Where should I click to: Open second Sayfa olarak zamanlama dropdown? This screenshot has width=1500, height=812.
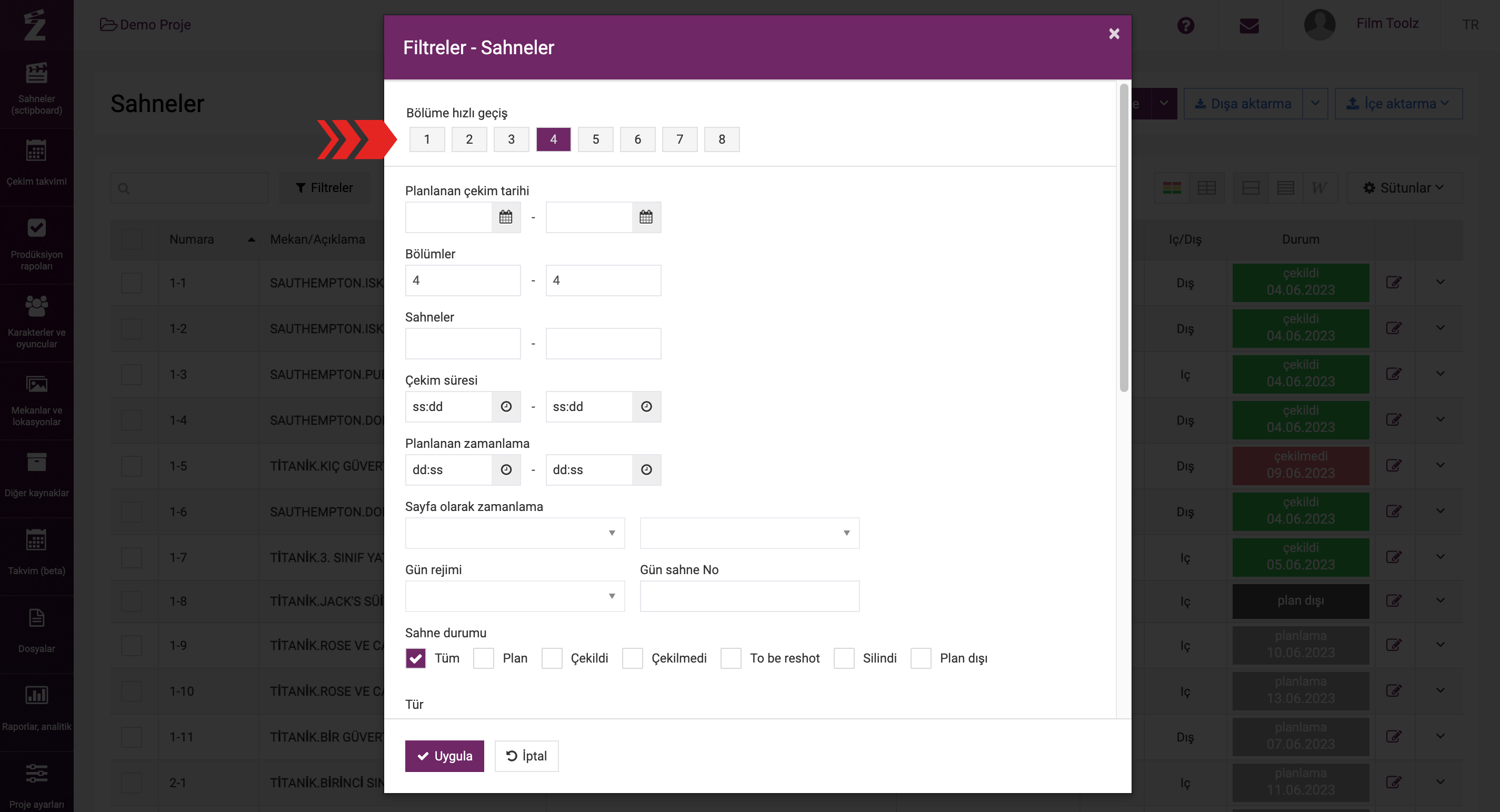point(749,533)
